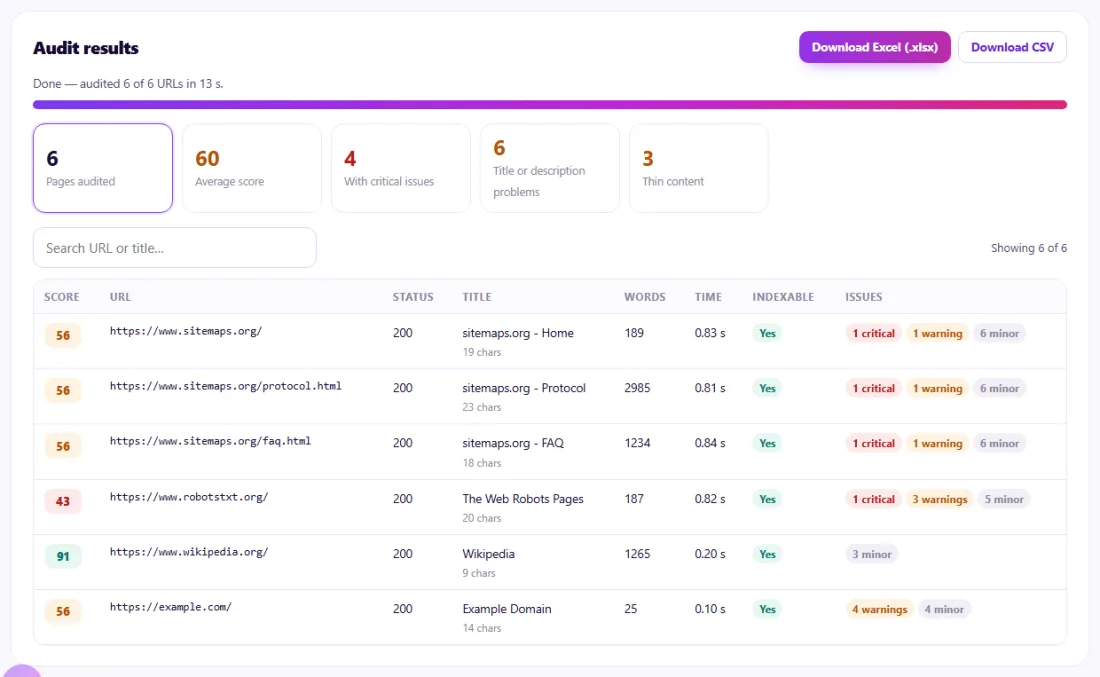The image size is (1100, 677).
Task: Click '1 critical' badge in sitemaps.org Home row
Action: [x=873, y=333]
